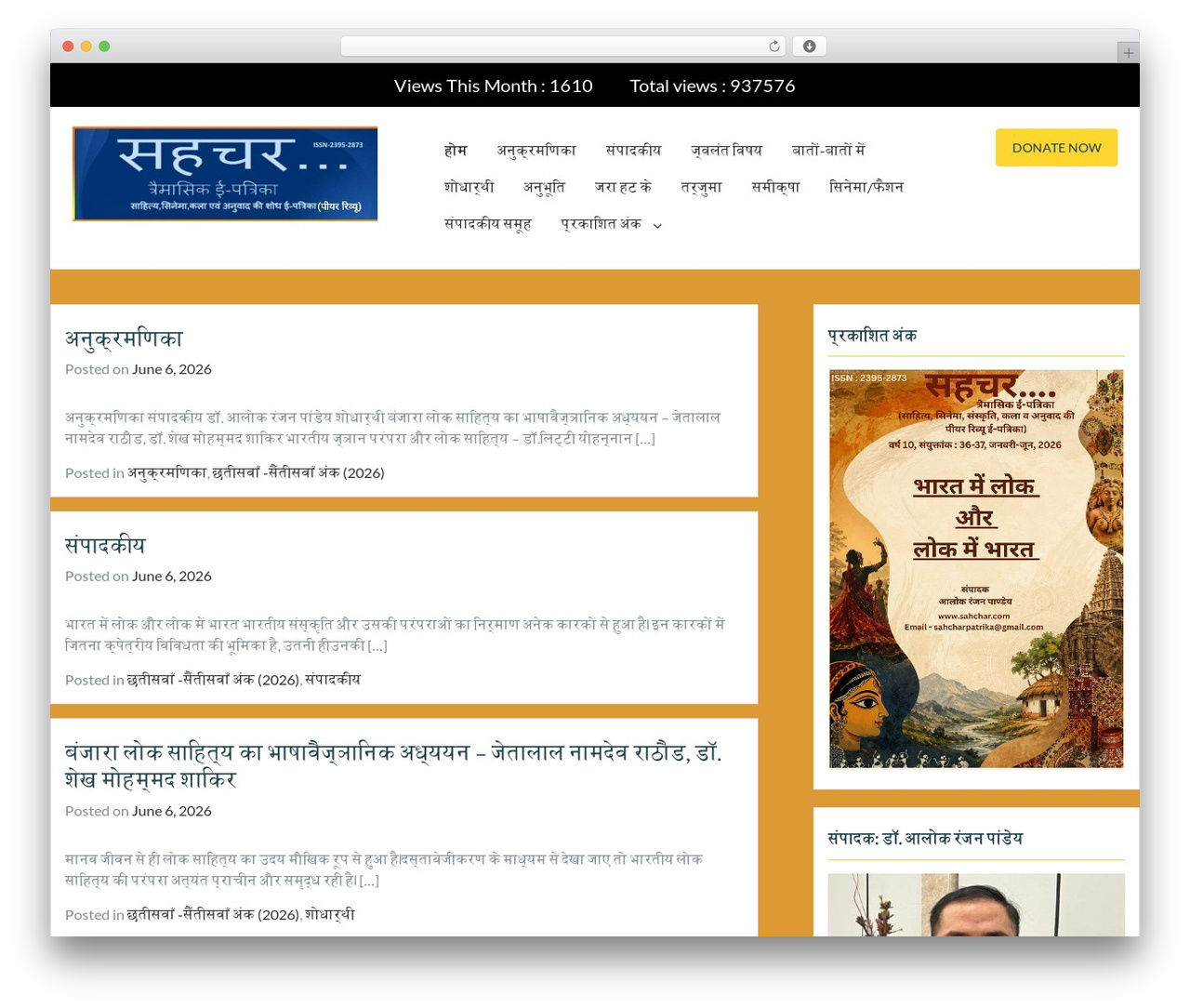Open the जरा हट के menu item

pos(623,187)
